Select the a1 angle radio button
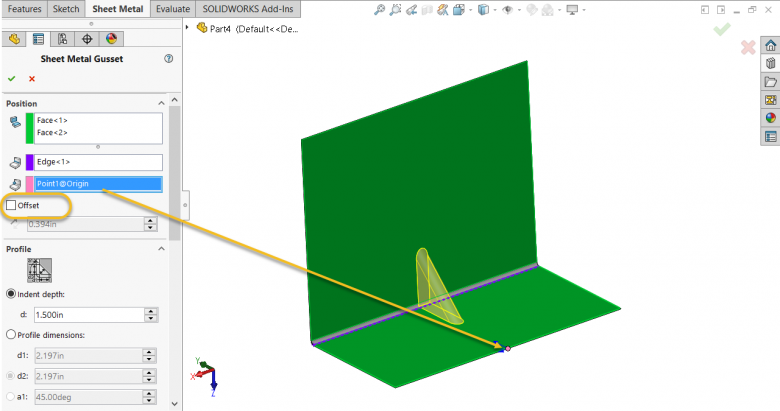The width and height of the screenshot is (780, 411). point(10,397)
